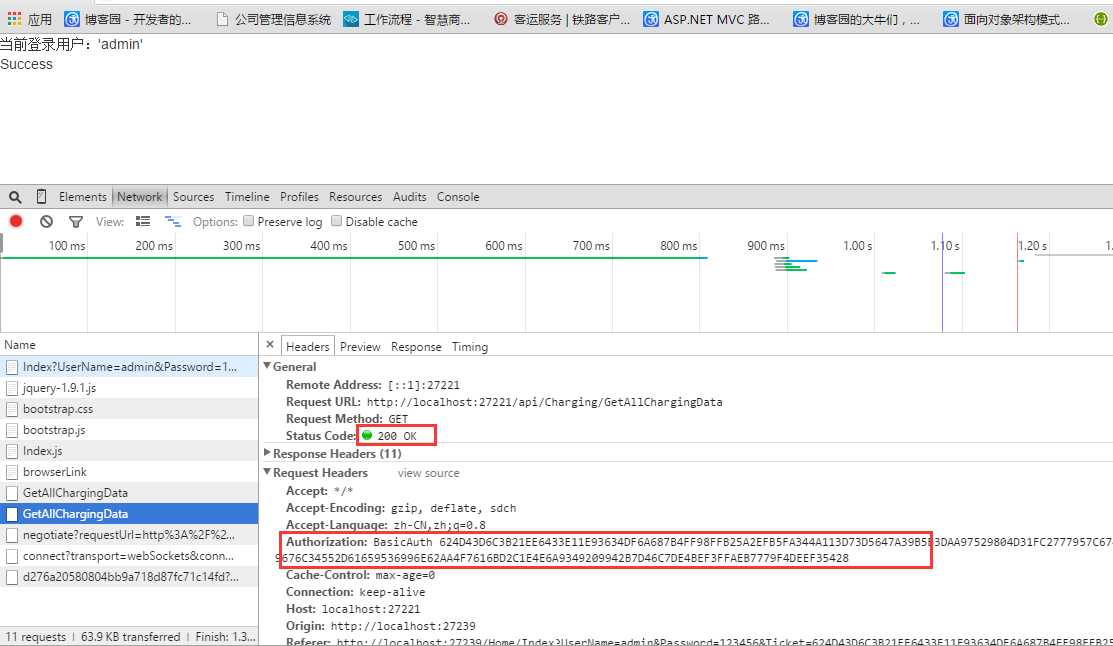Click the red load event timeline line
1113x646 pixels.
pyautogui.click(x=1017, y=284)
